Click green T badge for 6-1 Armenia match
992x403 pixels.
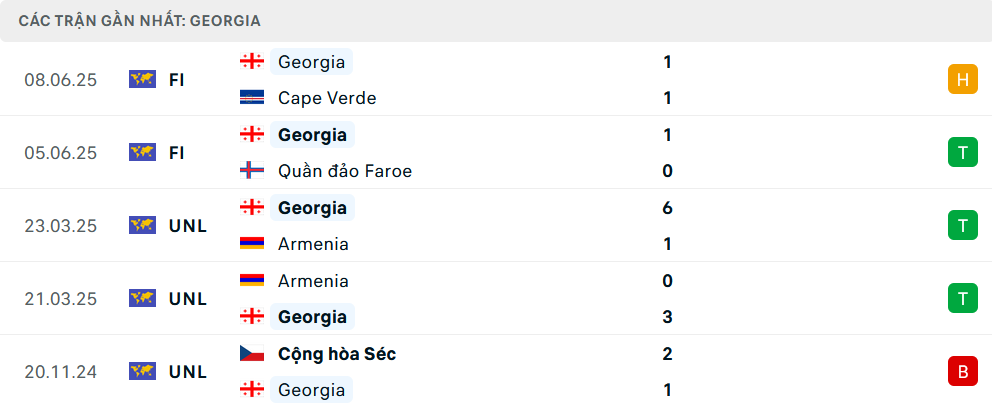[962, 225]
